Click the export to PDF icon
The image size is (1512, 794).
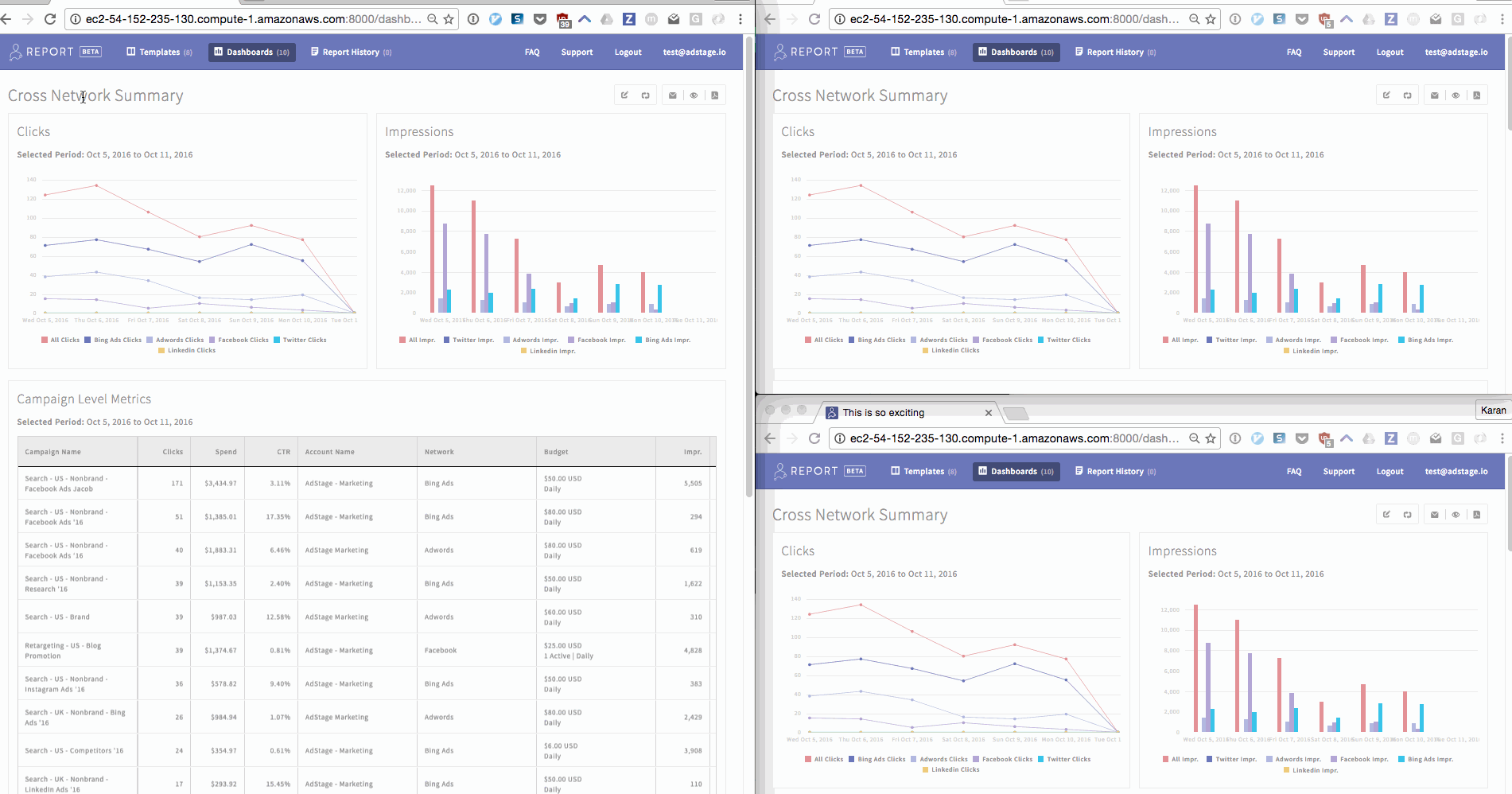[715, 95]
